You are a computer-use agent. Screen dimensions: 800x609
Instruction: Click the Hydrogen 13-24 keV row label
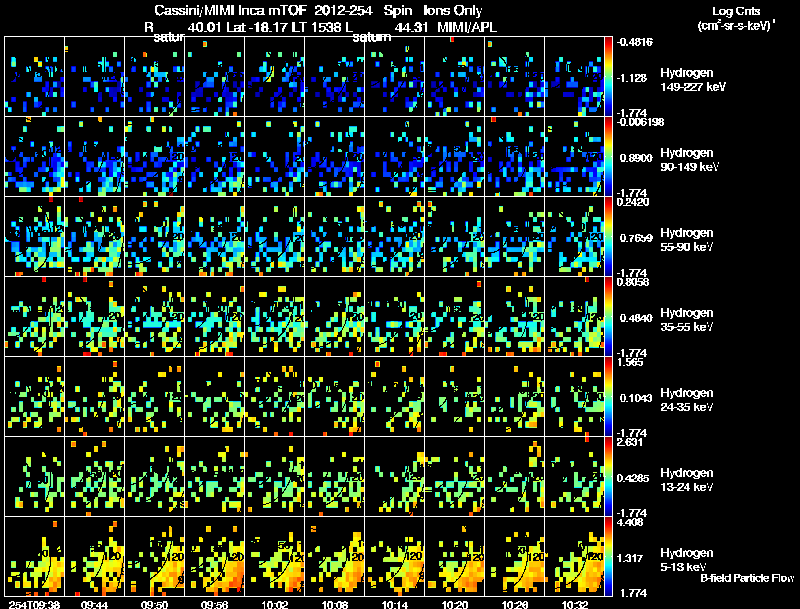687,480
